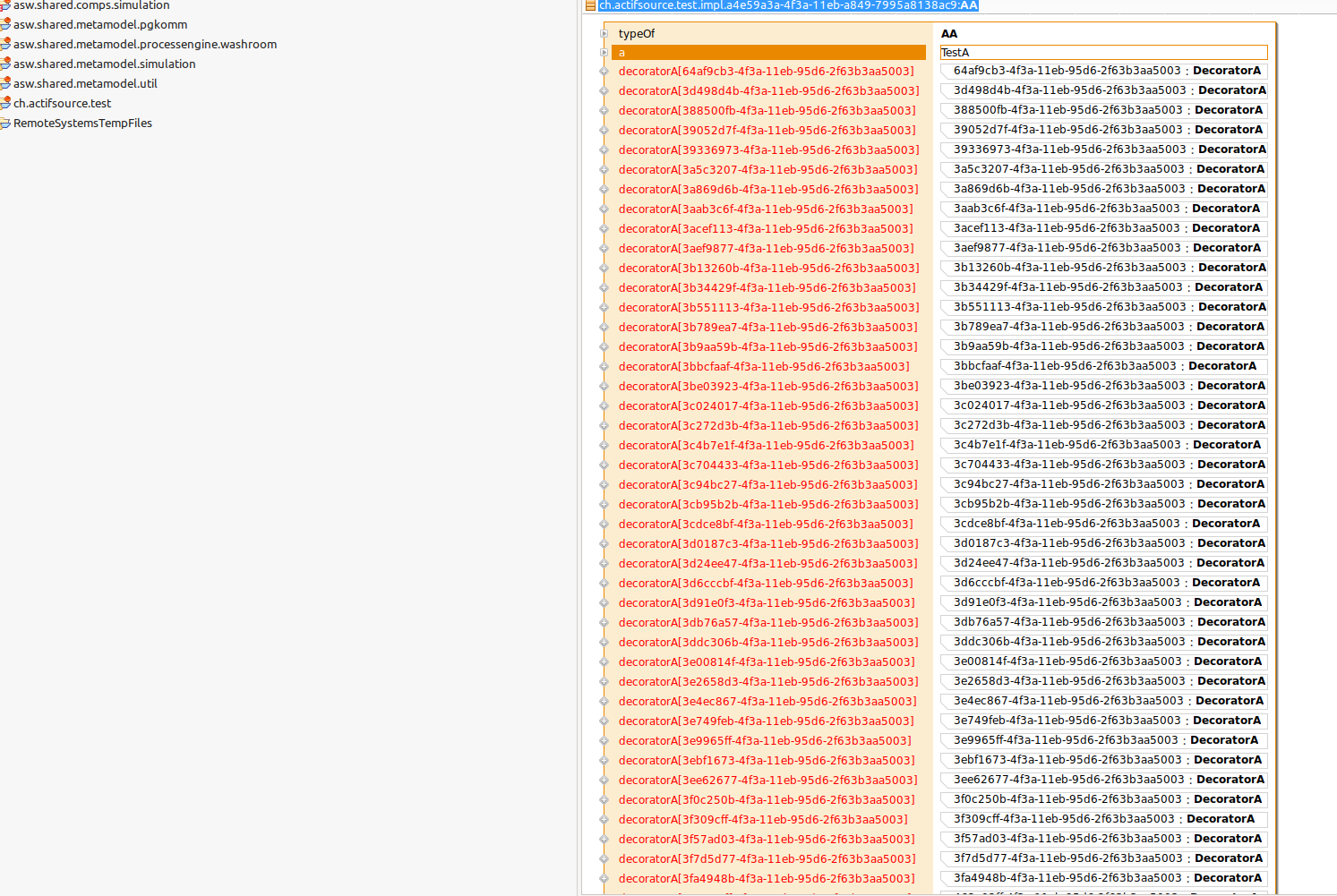This screenshot has height=896, width=1337.
Task: Expand the typeOf row arrow
Action: point(603,33)
